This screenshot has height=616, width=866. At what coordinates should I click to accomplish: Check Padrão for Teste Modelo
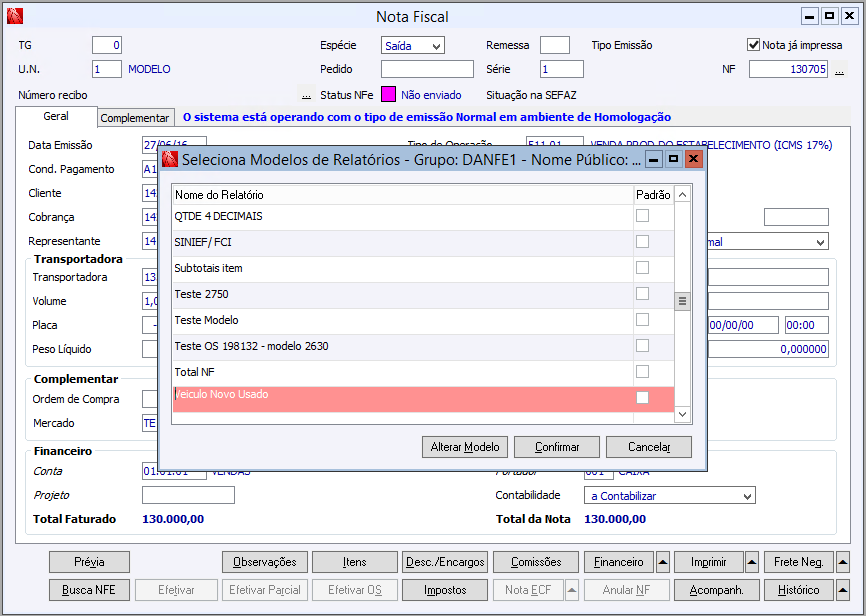point(642,319)
